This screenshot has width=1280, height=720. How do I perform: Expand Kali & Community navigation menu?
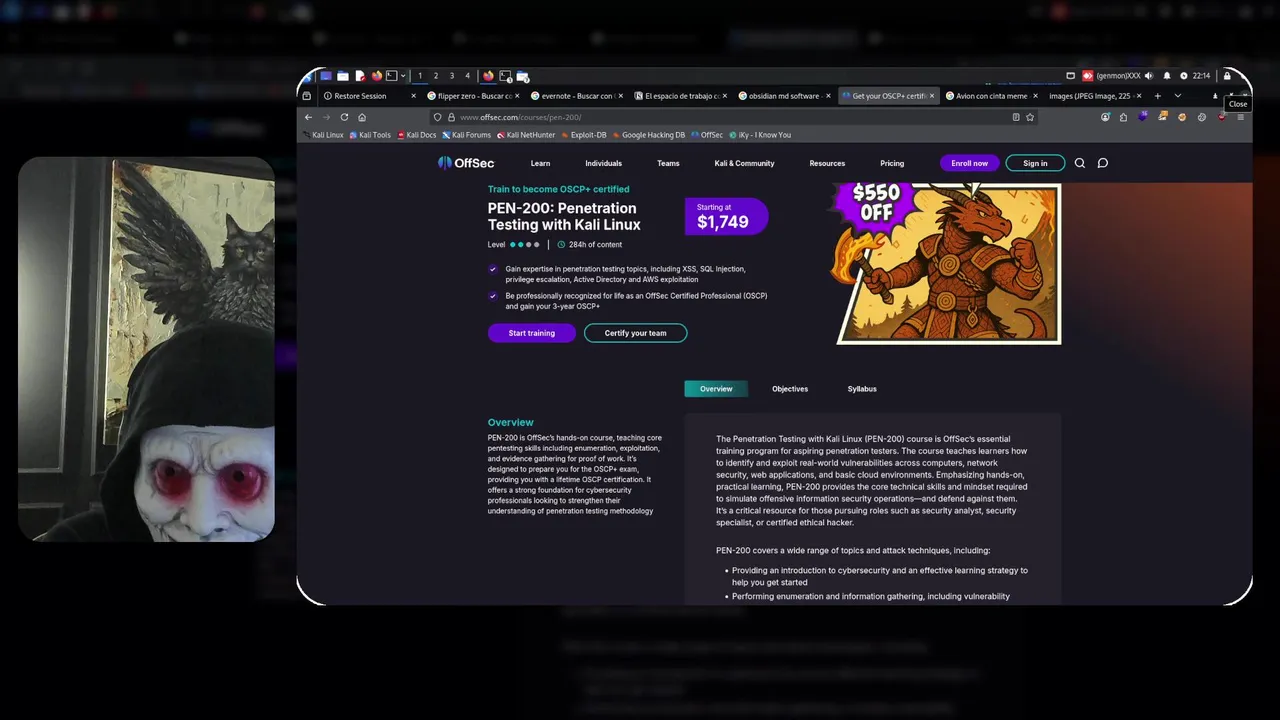coord(744,163)
